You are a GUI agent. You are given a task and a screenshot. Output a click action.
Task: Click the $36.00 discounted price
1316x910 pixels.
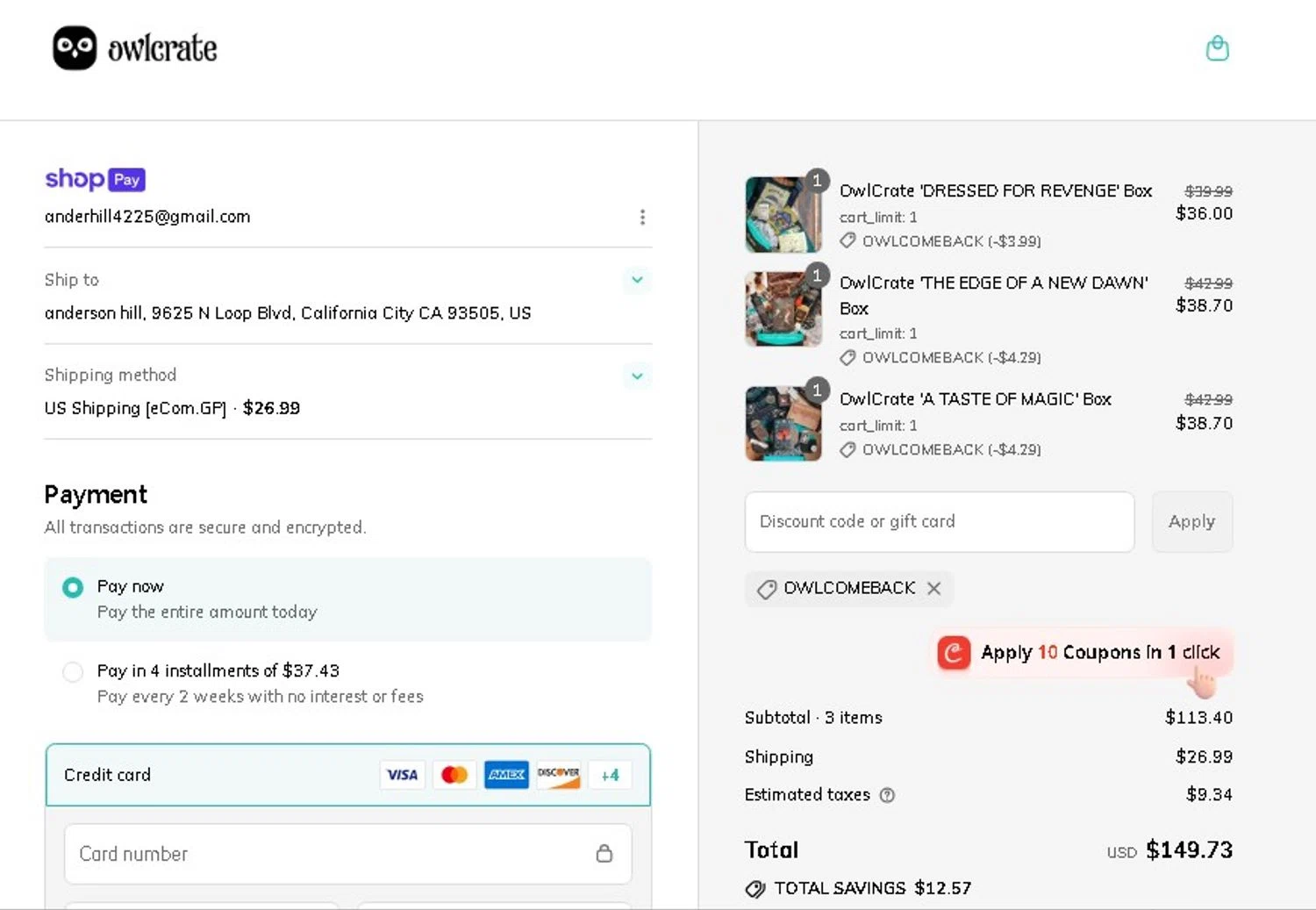(x=1204, y=213)
